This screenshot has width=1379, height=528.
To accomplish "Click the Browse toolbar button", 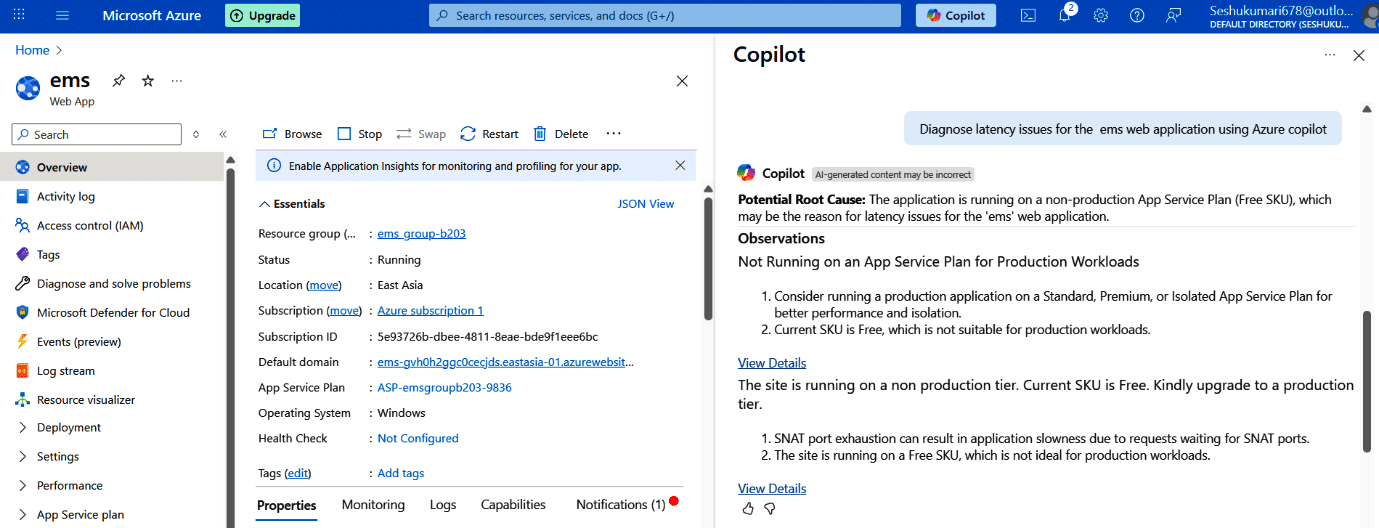I will 292,134.
